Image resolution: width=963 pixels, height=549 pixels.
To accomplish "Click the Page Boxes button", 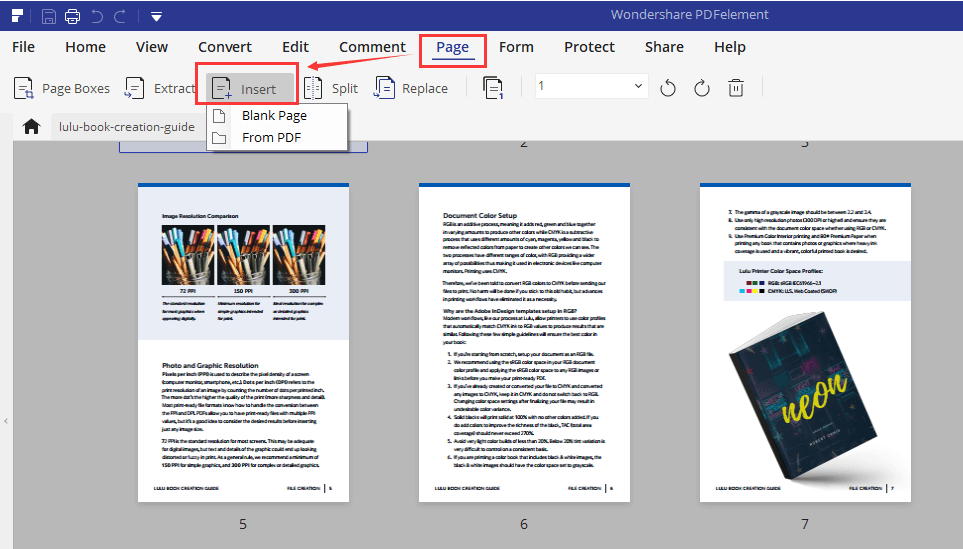I will 62,88.
